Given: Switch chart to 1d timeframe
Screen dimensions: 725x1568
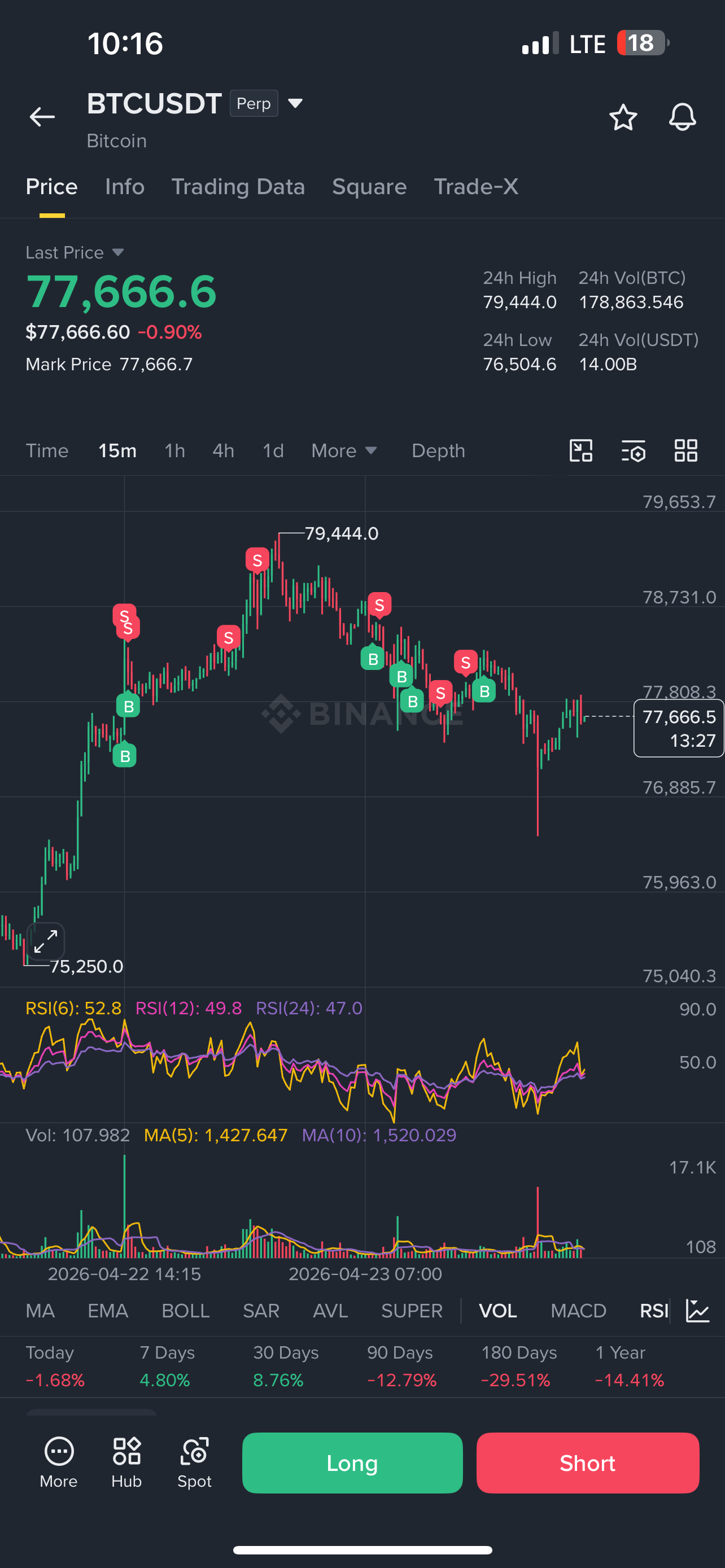Looking at the screenshot, I should pos(273,450).
